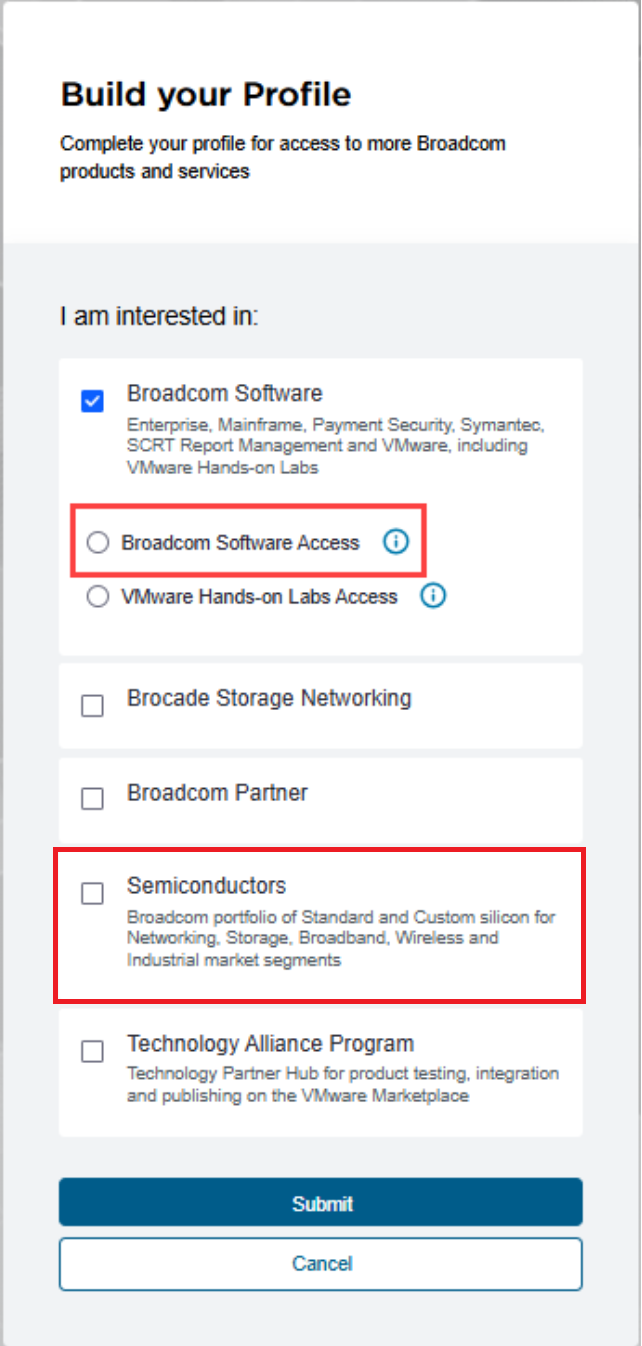Open info icon beside Broadcom Software Access
The image size is (642, 1346).
coord(396,542)
